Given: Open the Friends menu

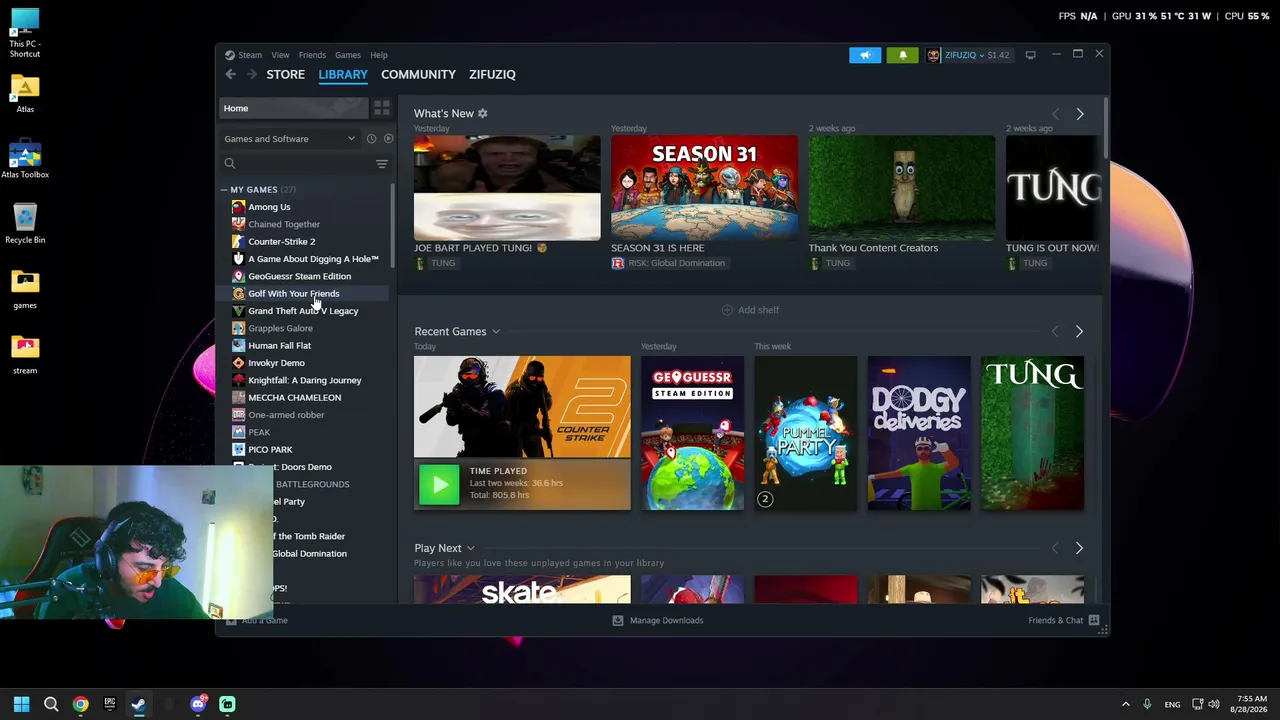Looking at the screenshot, I should click(312, 55).
